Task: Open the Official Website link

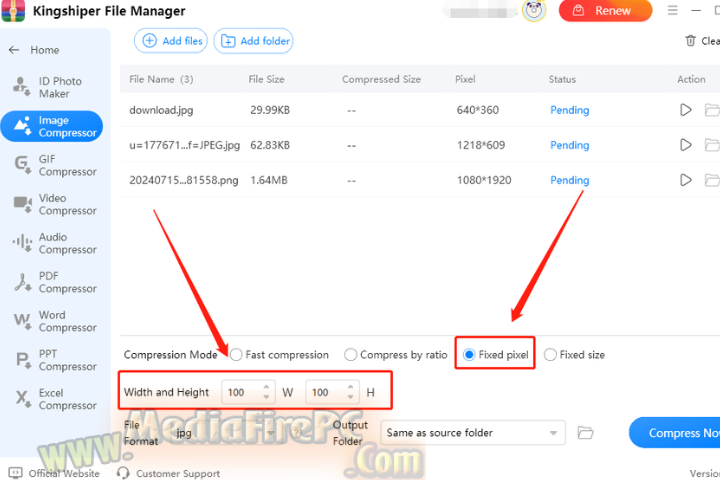Action: (x=54, y=473)
